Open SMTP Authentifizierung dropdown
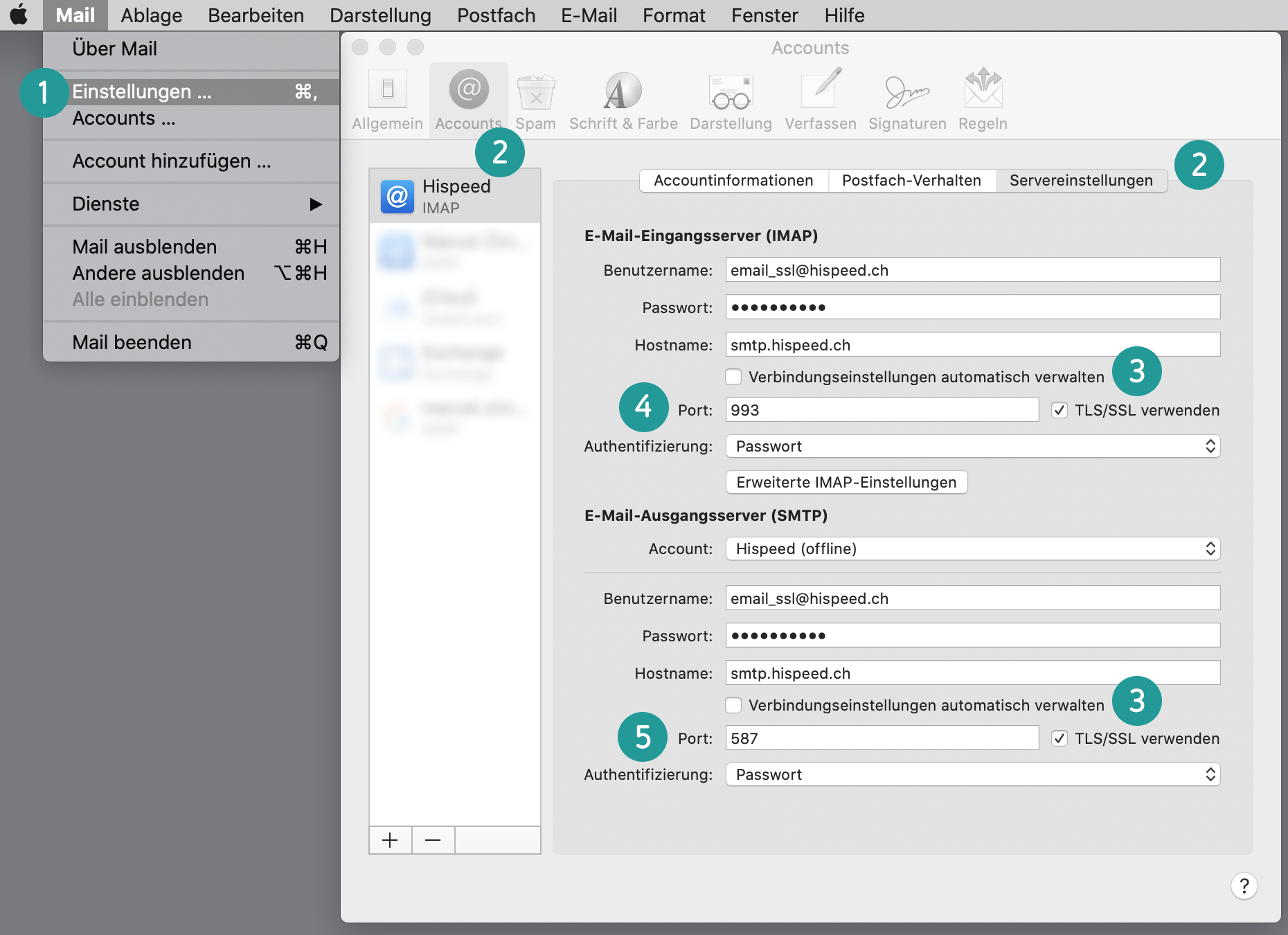Screen dimensions: 1288x935 (x=972, y=774)
